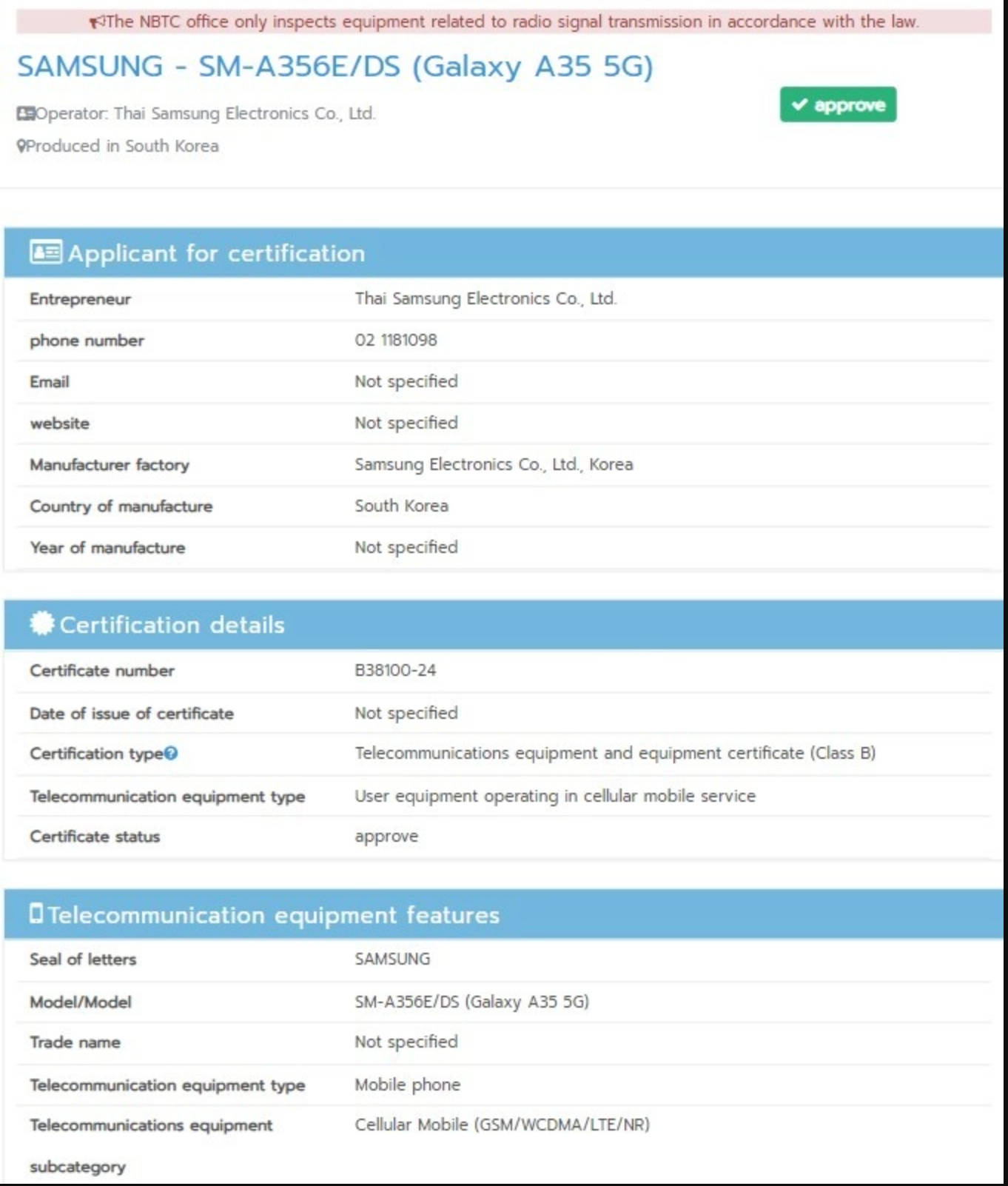Open the SAMSUNG SM-A356E/DS page title link
The image size is (1008, 1186).
pos(335,67)
